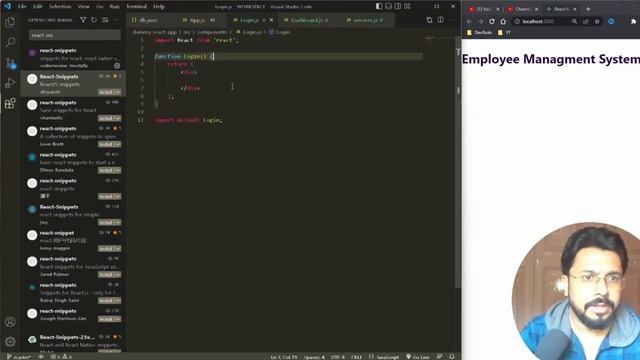Click the extensions marketplace search field
Image resolution: width=640 pixels, height=360 pixels.
75,35
